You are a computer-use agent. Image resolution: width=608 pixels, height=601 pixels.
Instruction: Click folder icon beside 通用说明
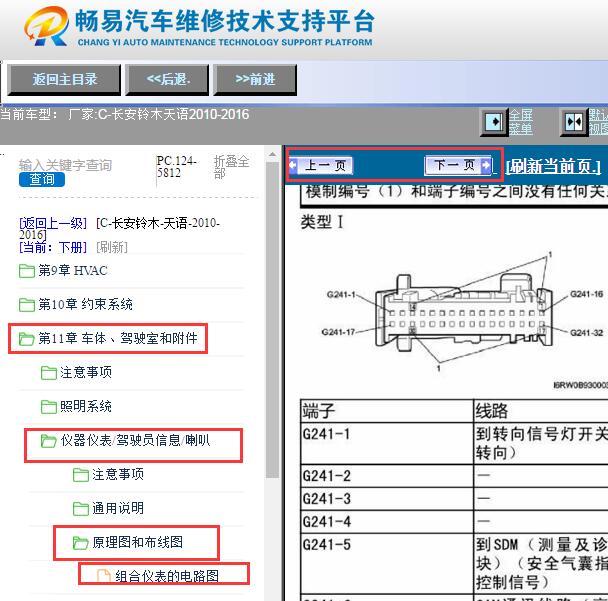(81, 508)
